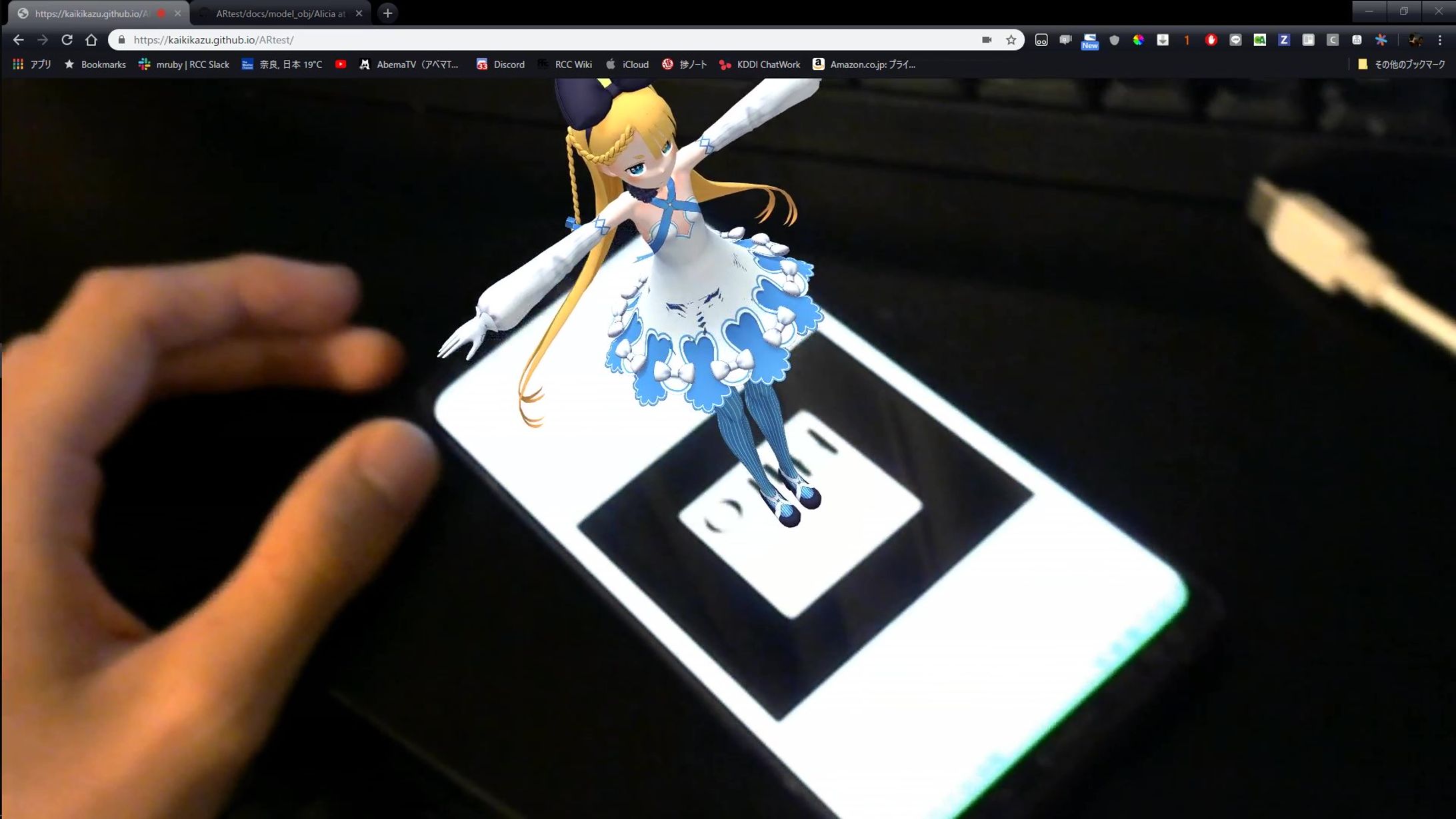Open the AdBlock red hand extension
Image resolution: width=1456 pixels, height=819 pixels.
coord(1211,41)
